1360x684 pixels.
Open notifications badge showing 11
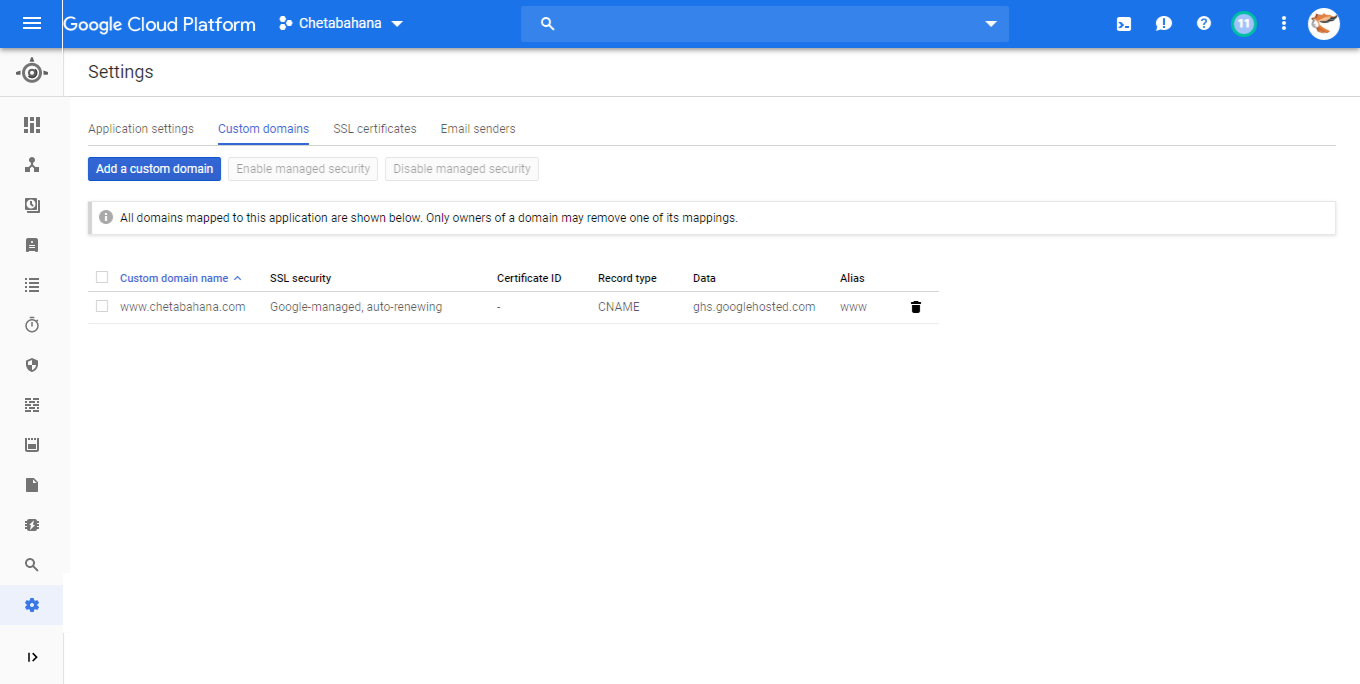[1244, 24]
